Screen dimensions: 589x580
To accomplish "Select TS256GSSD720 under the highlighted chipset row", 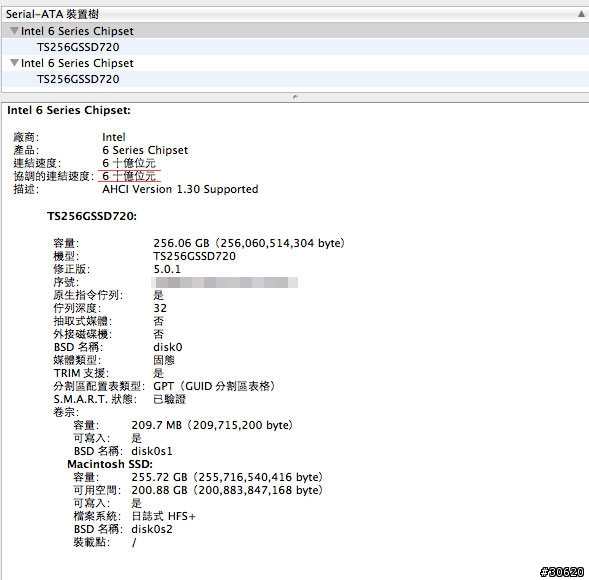I will (295, 47).
